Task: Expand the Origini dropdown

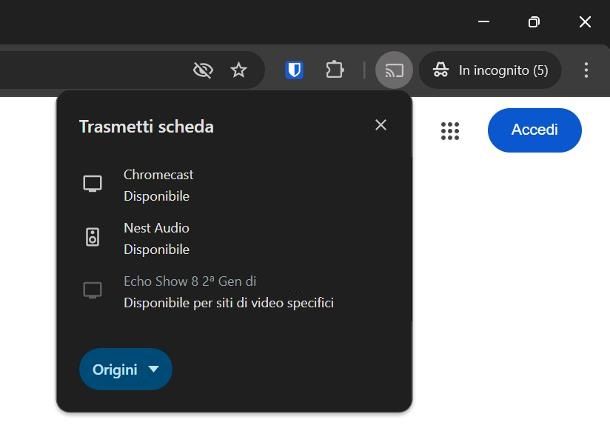Action: pyautogui.click(x=126, y=369)
